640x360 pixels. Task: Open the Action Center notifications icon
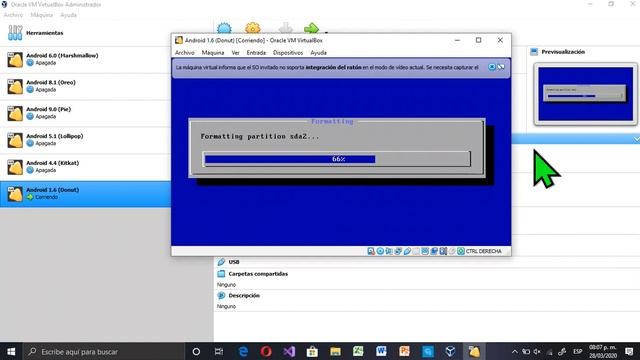629,351
